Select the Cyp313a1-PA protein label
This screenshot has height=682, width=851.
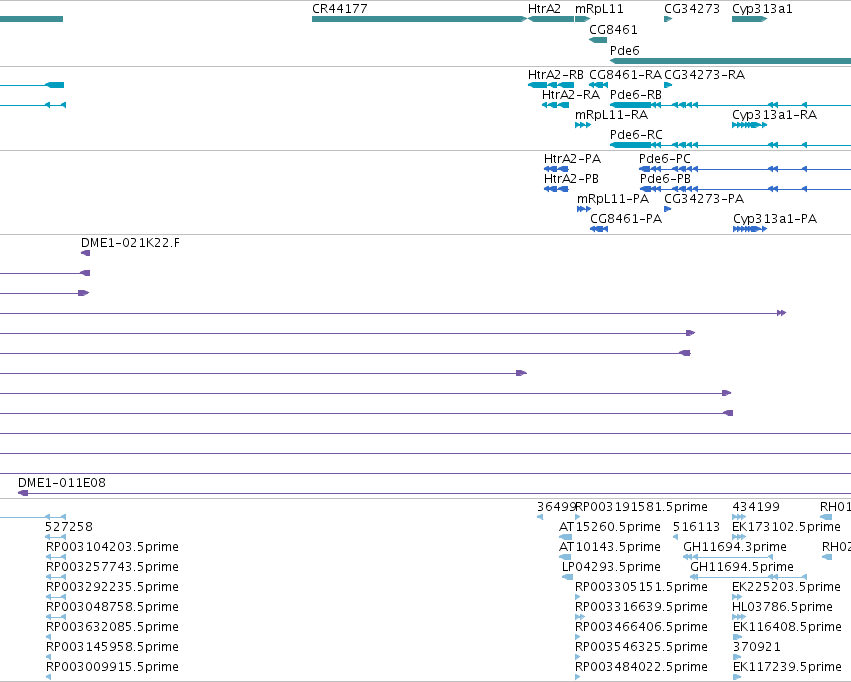[x=775, y=219]
